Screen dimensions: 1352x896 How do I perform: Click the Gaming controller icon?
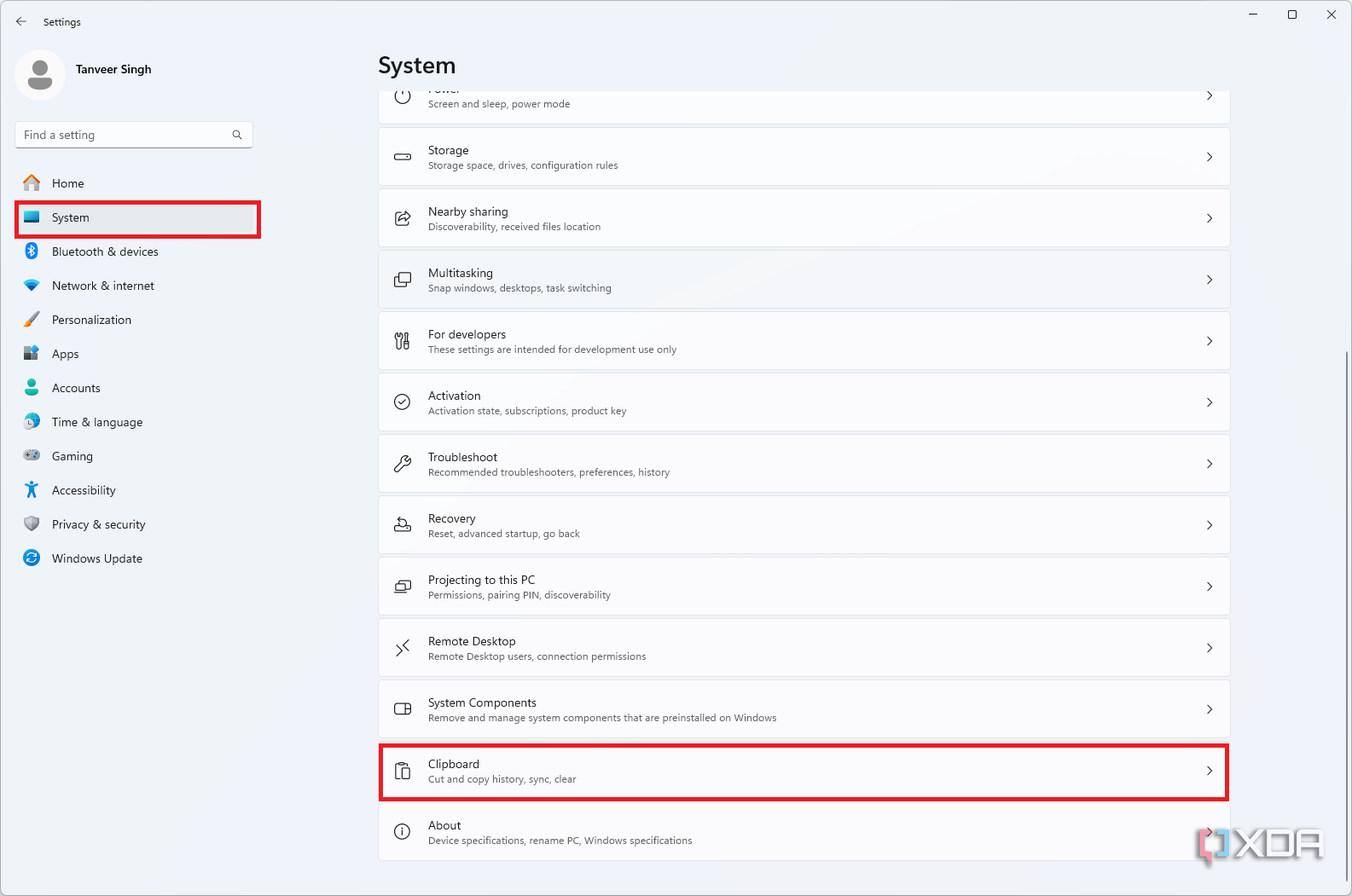pos(32,455)
